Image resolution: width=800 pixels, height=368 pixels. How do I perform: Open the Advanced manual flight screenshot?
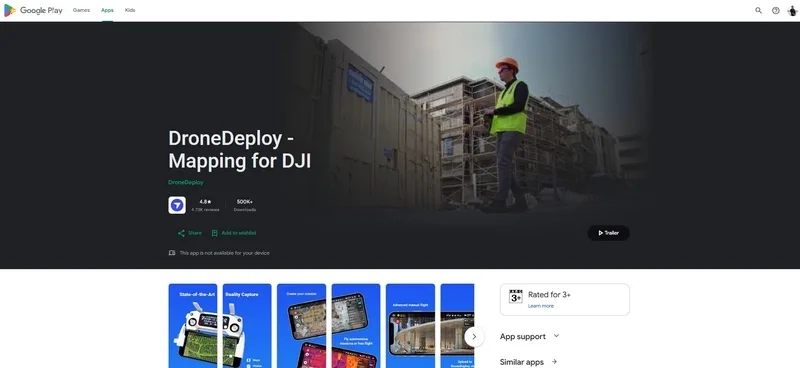click(410, 326)
